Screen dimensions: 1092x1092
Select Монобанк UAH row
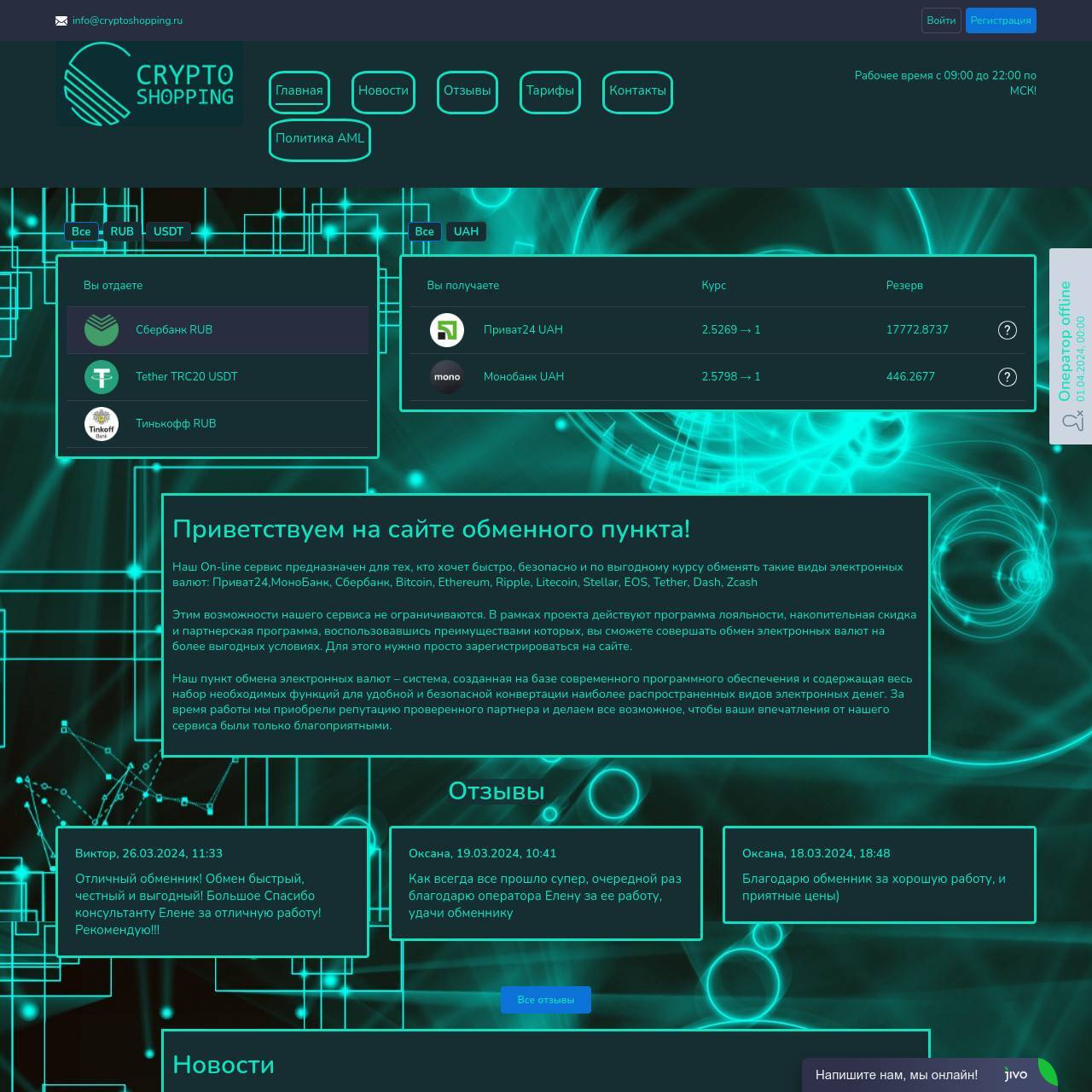(x=717, y=377)
